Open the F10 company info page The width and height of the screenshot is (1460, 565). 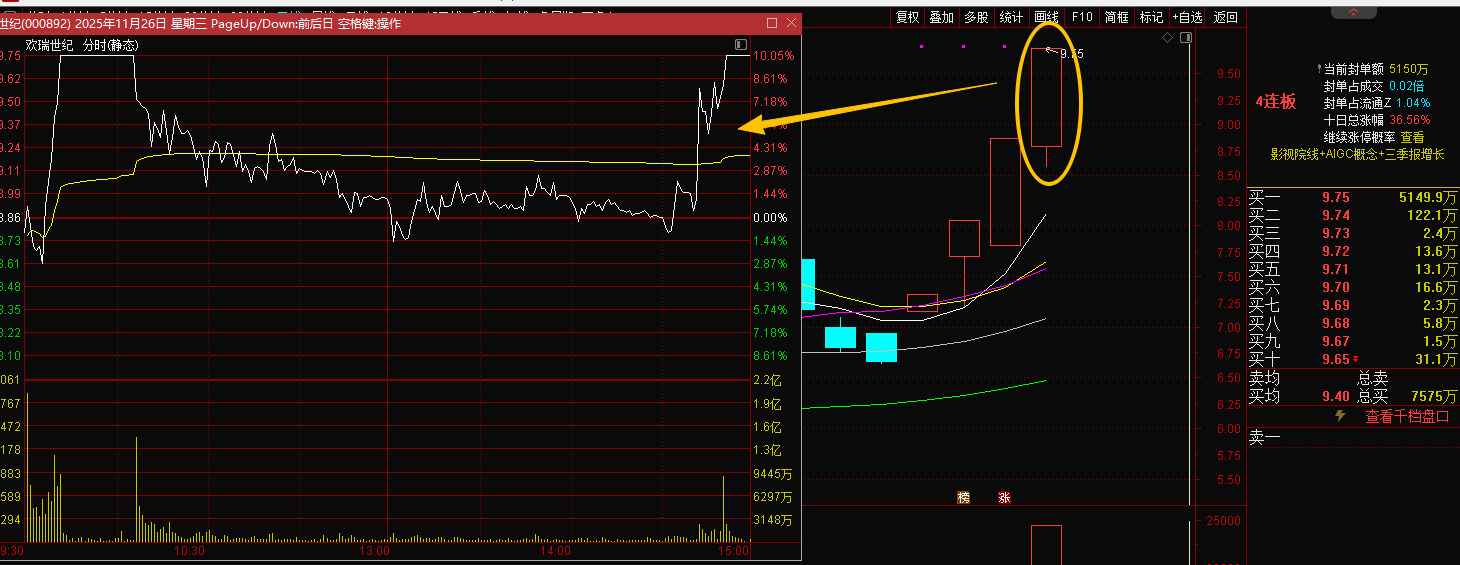(x=1081, y=17)
